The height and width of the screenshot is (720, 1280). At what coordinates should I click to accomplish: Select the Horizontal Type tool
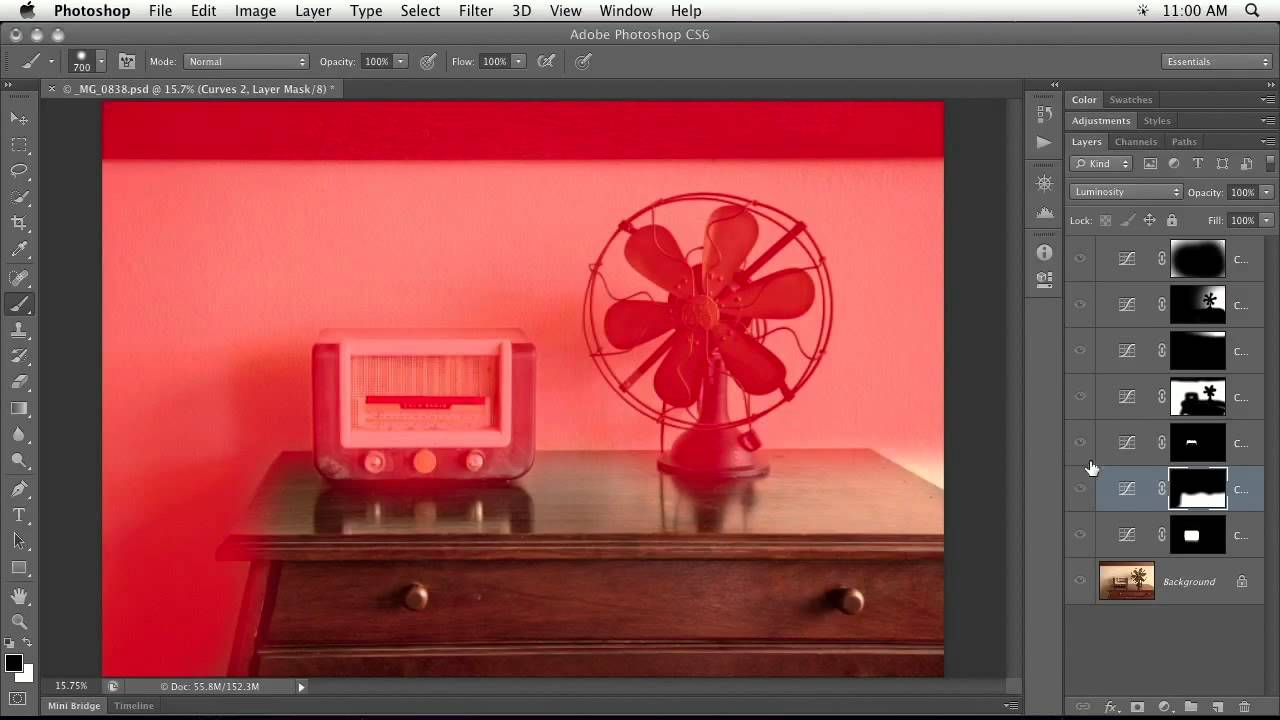pyautogui.click(x=19, y=515)
